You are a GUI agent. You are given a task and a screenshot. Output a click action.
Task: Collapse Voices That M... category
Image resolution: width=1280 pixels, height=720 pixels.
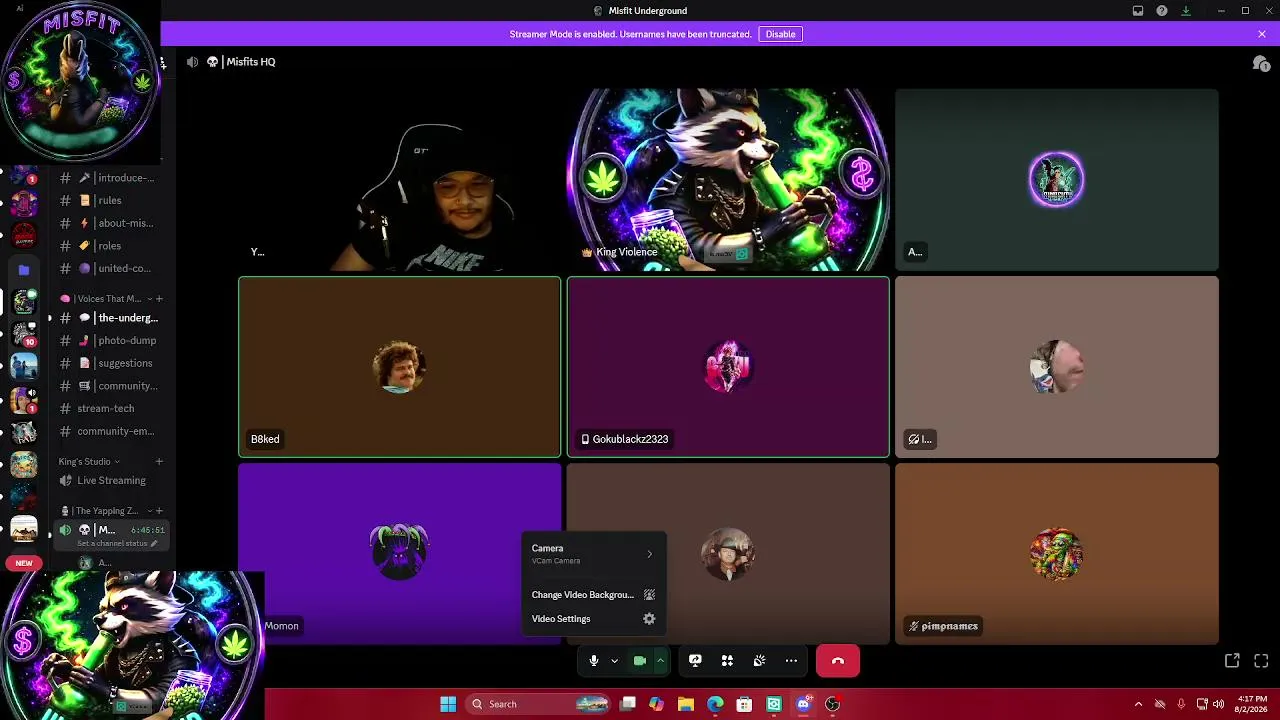coord(108,299)
